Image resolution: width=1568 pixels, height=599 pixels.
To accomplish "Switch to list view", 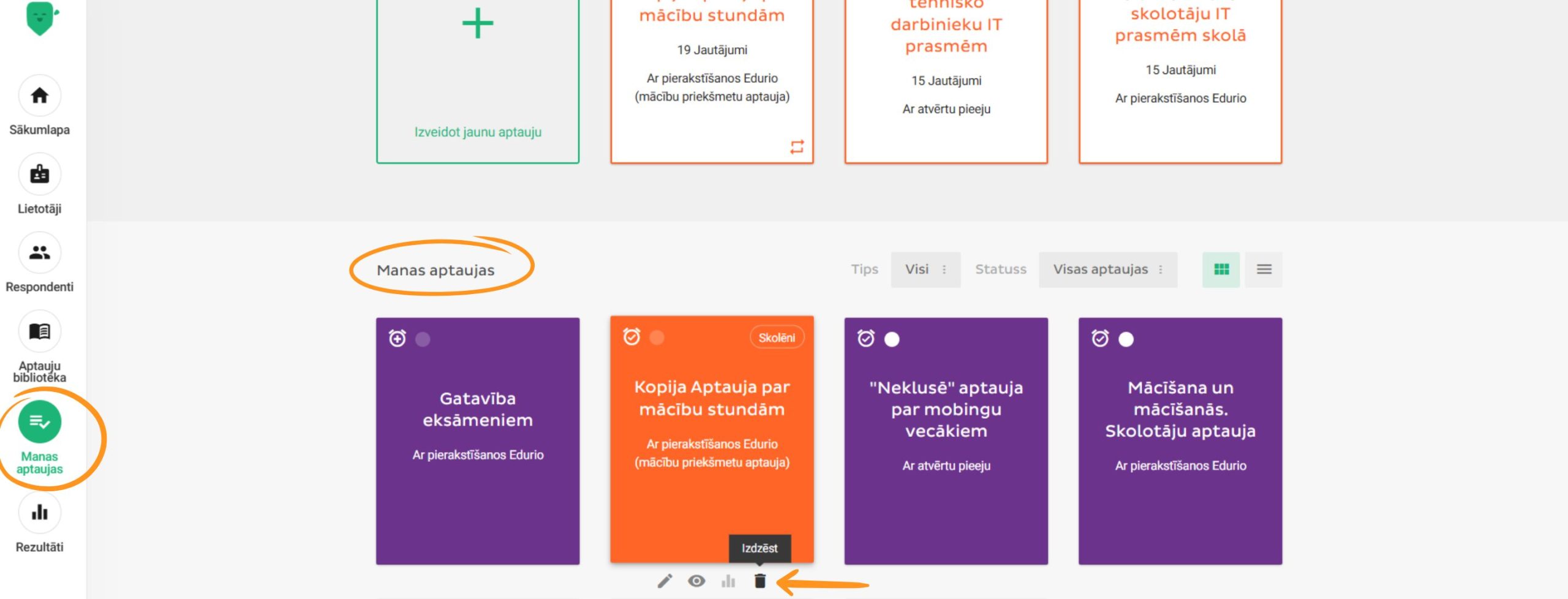I will (x=1264, y=269).
